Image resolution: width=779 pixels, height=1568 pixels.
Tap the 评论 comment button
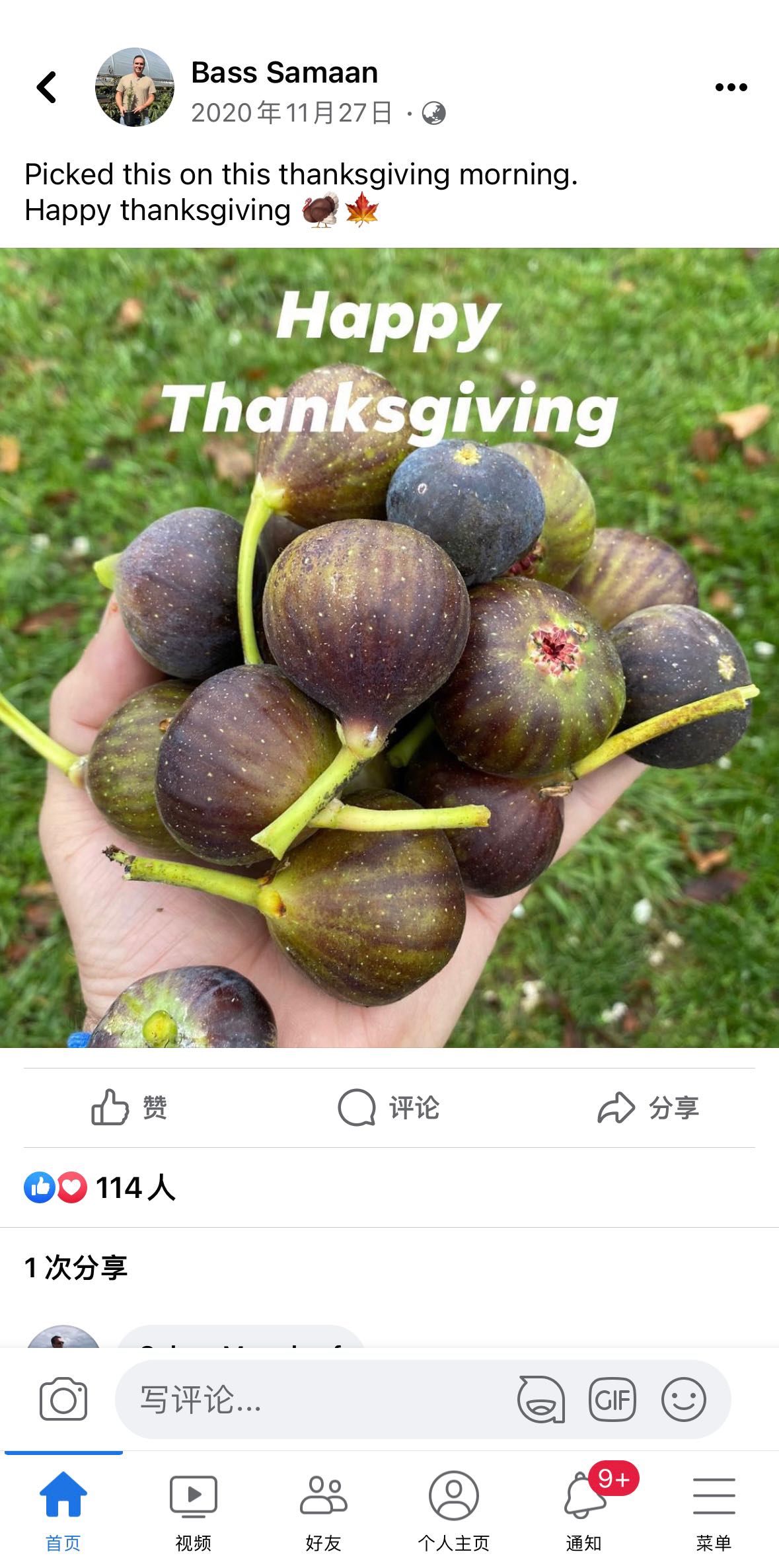[x=389, y=1107]
